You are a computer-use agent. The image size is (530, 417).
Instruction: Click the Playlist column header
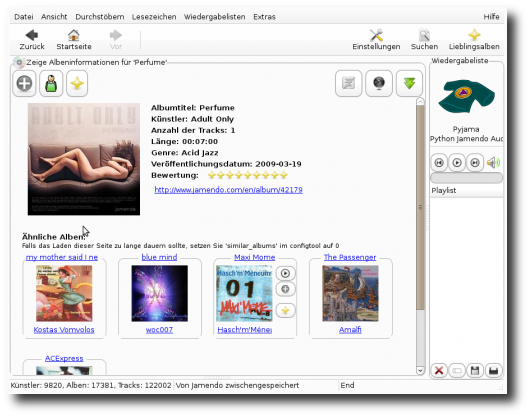point(466,191)
